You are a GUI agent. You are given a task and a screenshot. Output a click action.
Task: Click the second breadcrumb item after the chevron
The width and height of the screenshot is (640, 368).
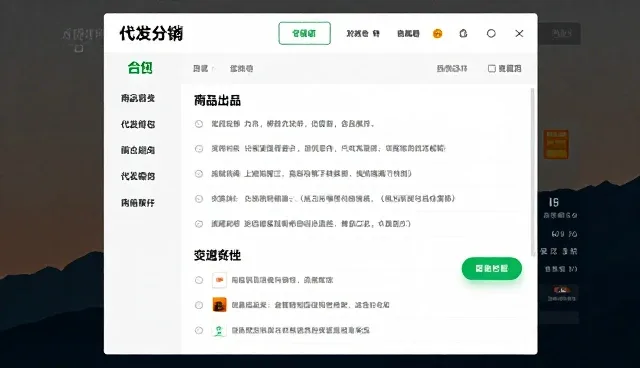click(x=241, y=69)
